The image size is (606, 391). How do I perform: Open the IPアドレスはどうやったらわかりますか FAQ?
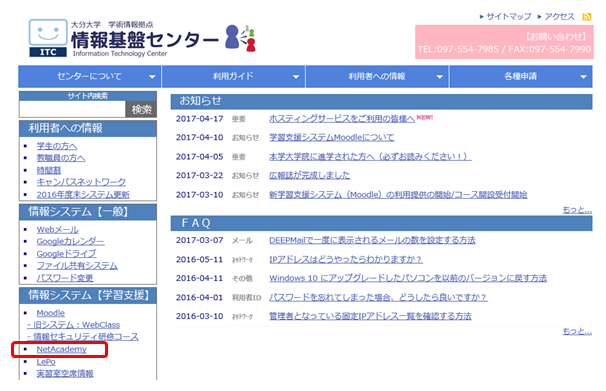346,259
